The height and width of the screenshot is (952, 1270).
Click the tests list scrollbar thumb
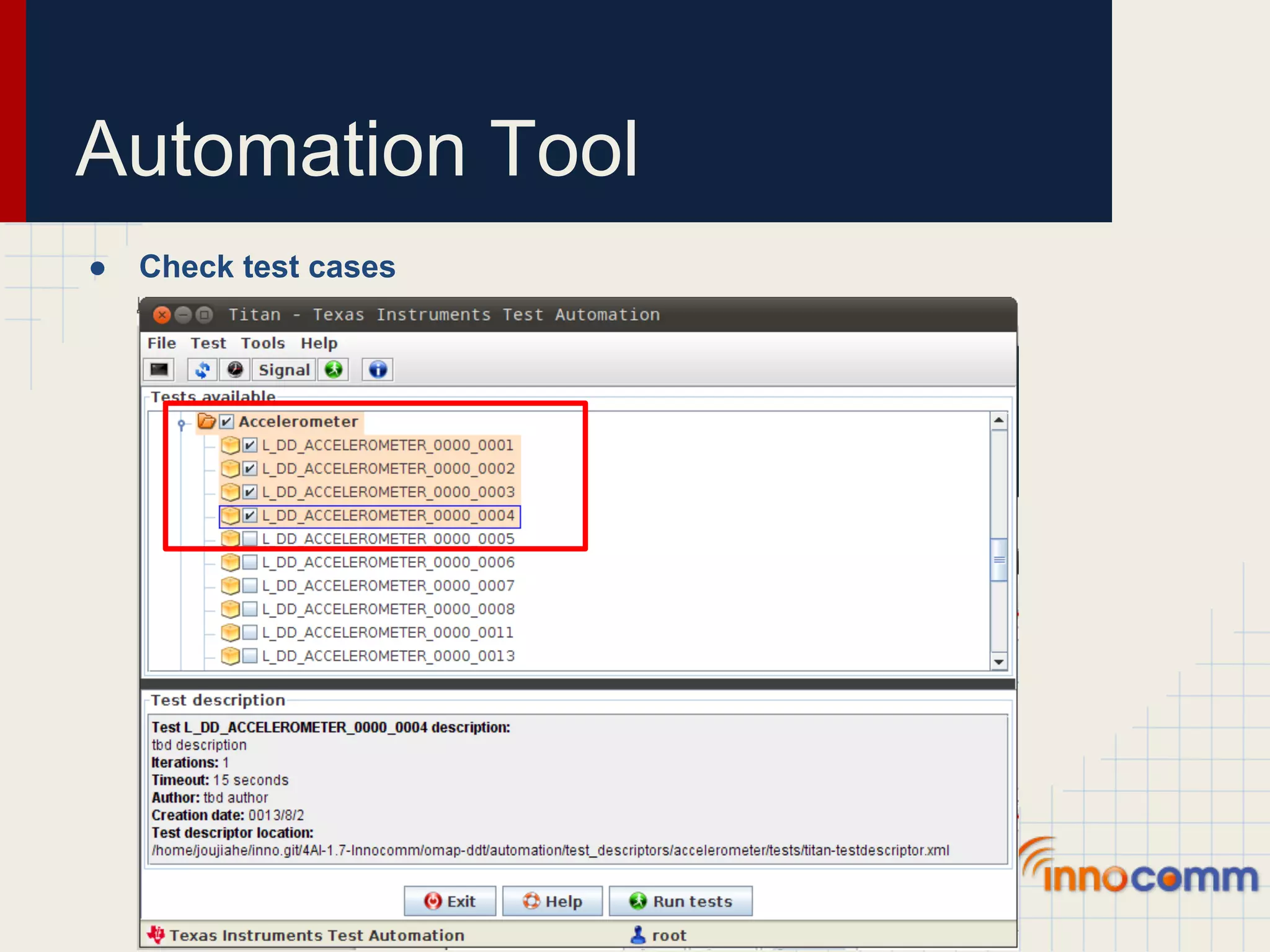coord(998,560)
